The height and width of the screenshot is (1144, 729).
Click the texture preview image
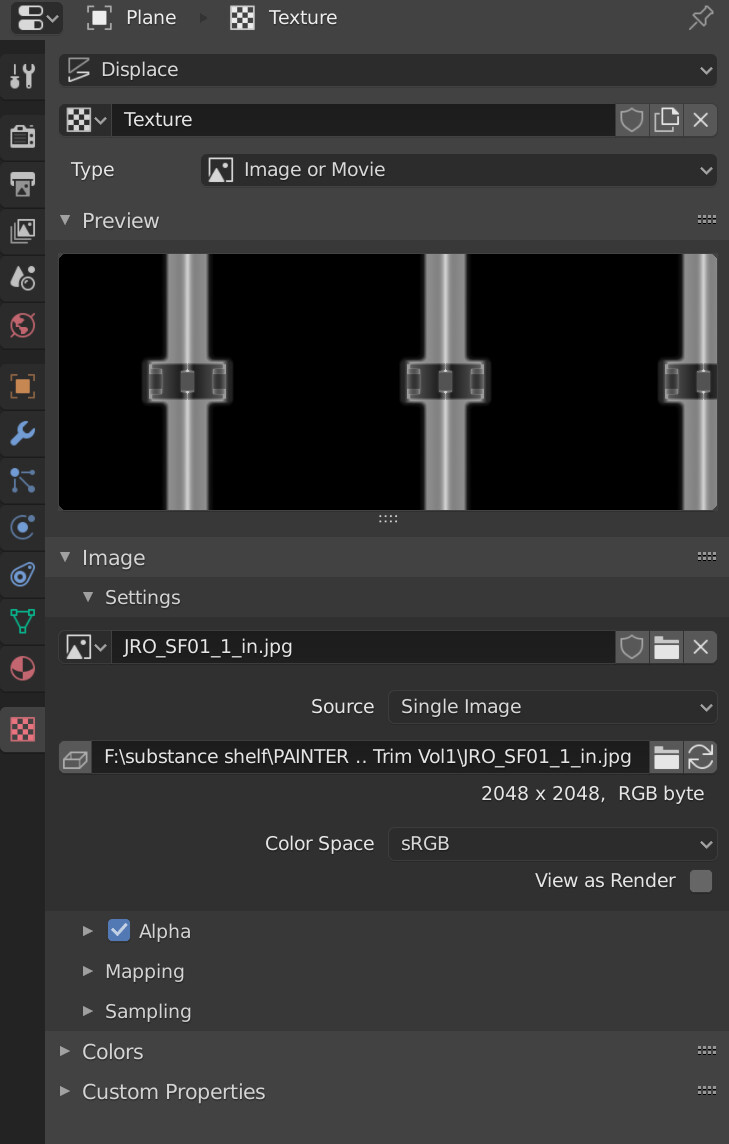388,382
